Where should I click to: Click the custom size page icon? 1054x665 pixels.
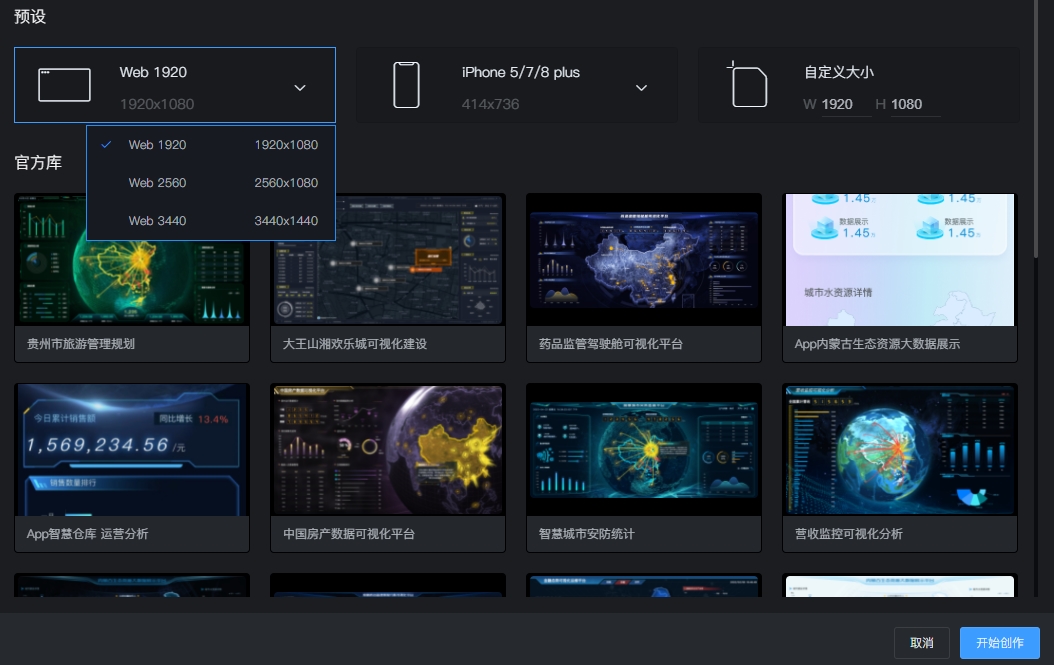pyautogui.click(x=747, y=85)
